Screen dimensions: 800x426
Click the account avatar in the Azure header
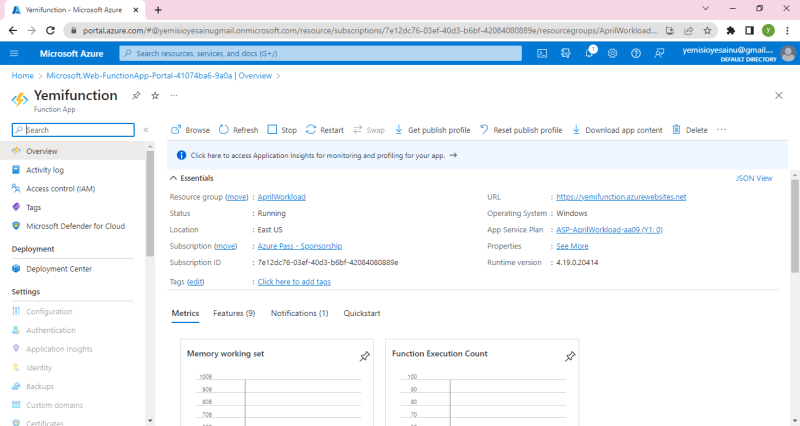click(x=788, y=53)
